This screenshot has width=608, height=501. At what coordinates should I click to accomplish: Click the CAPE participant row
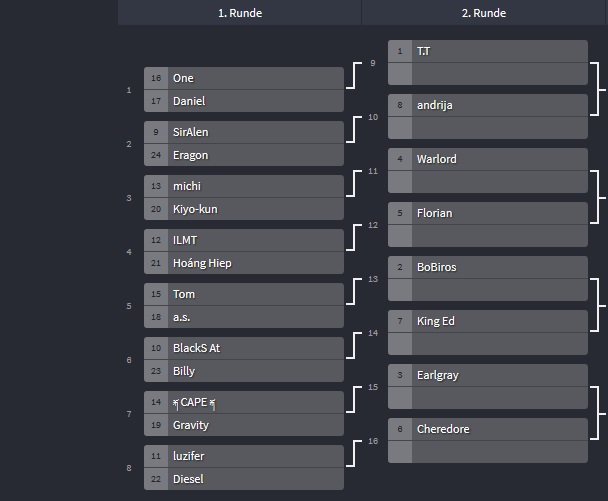244,402
